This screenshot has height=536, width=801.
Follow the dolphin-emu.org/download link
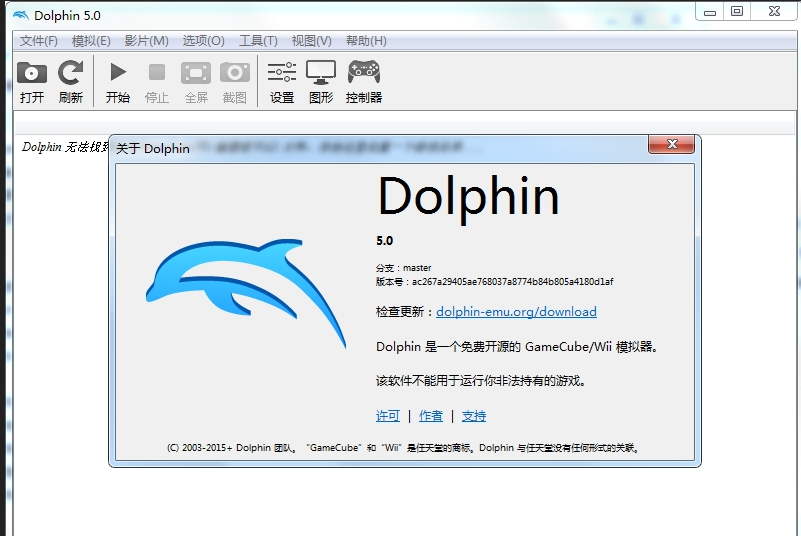[x=516, y=312]
